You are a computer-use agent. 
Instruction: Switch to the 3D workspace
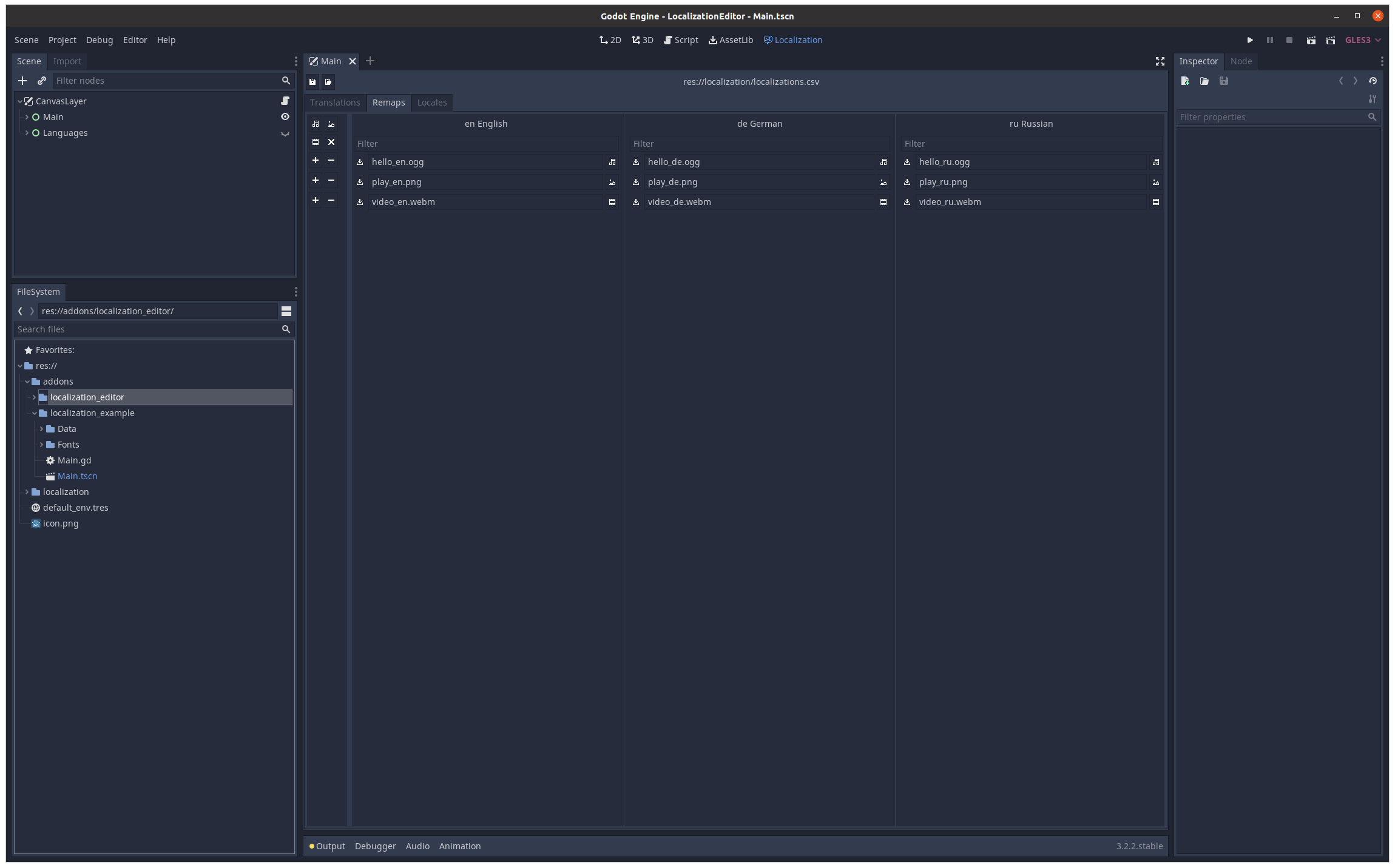(x=643, y=40)
